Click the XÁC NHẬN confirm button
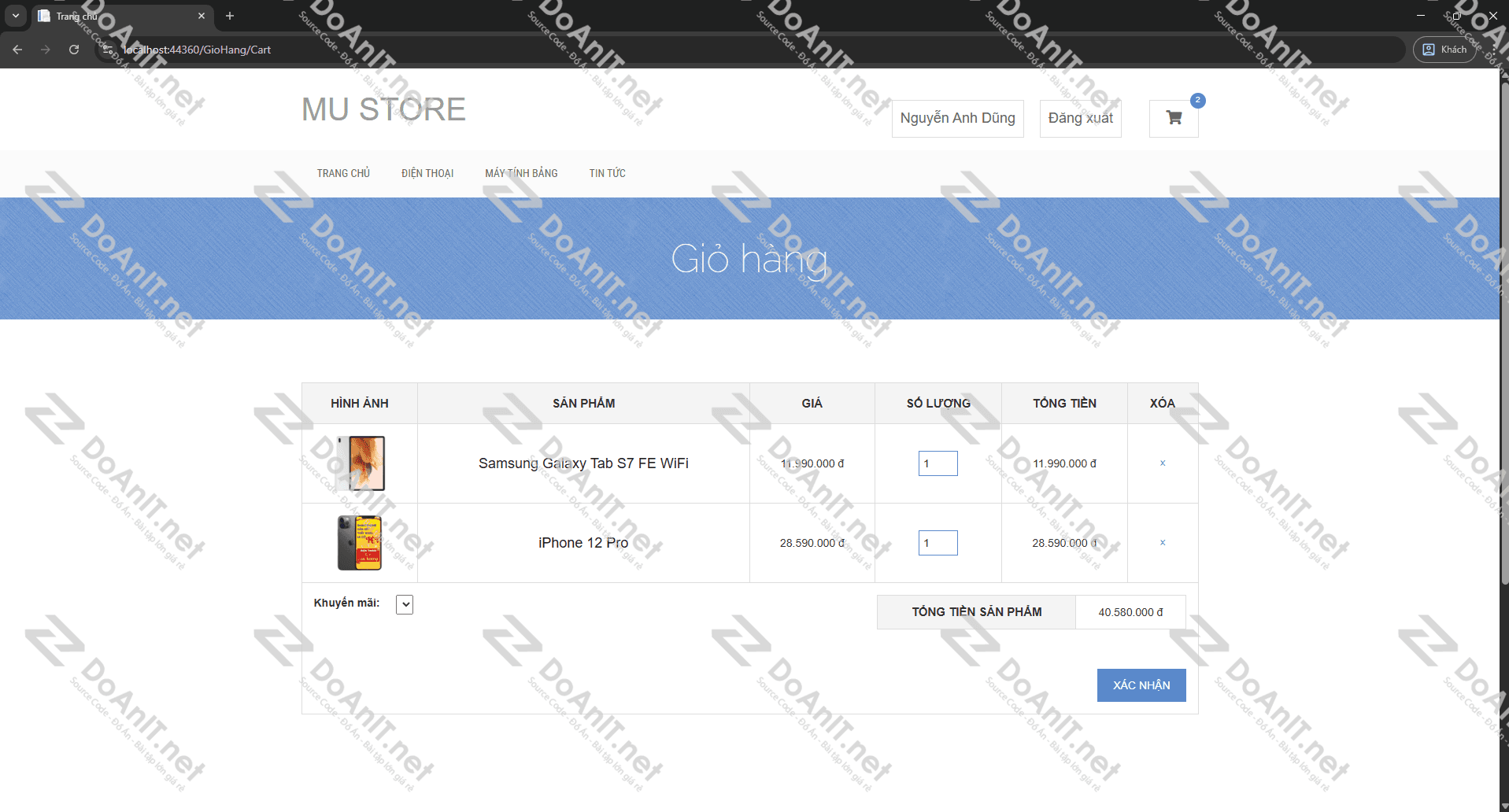This screenshot has height=812, width=1509. click(x=1141, y=685)
